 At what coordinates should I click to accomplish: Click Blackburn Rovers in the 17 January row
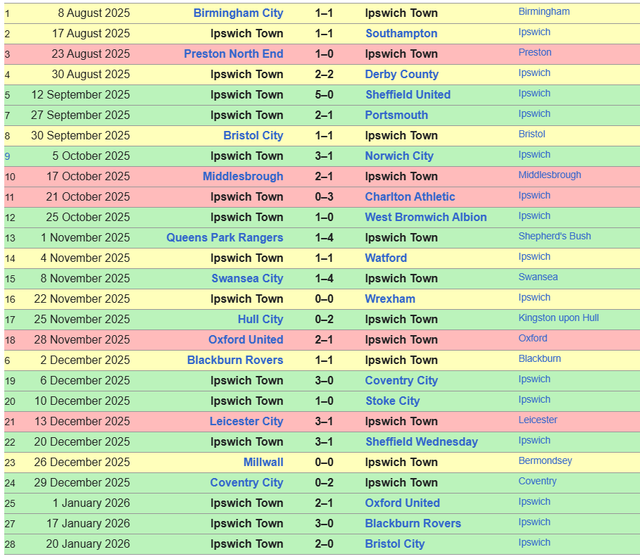413,523
